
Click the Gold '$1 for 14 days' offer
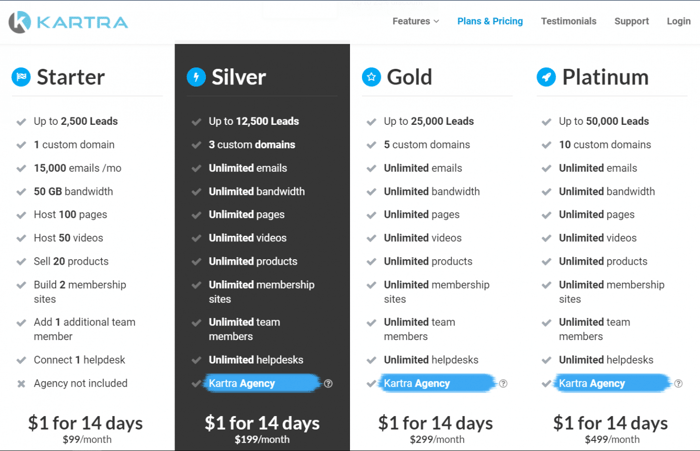click(435, 423)
